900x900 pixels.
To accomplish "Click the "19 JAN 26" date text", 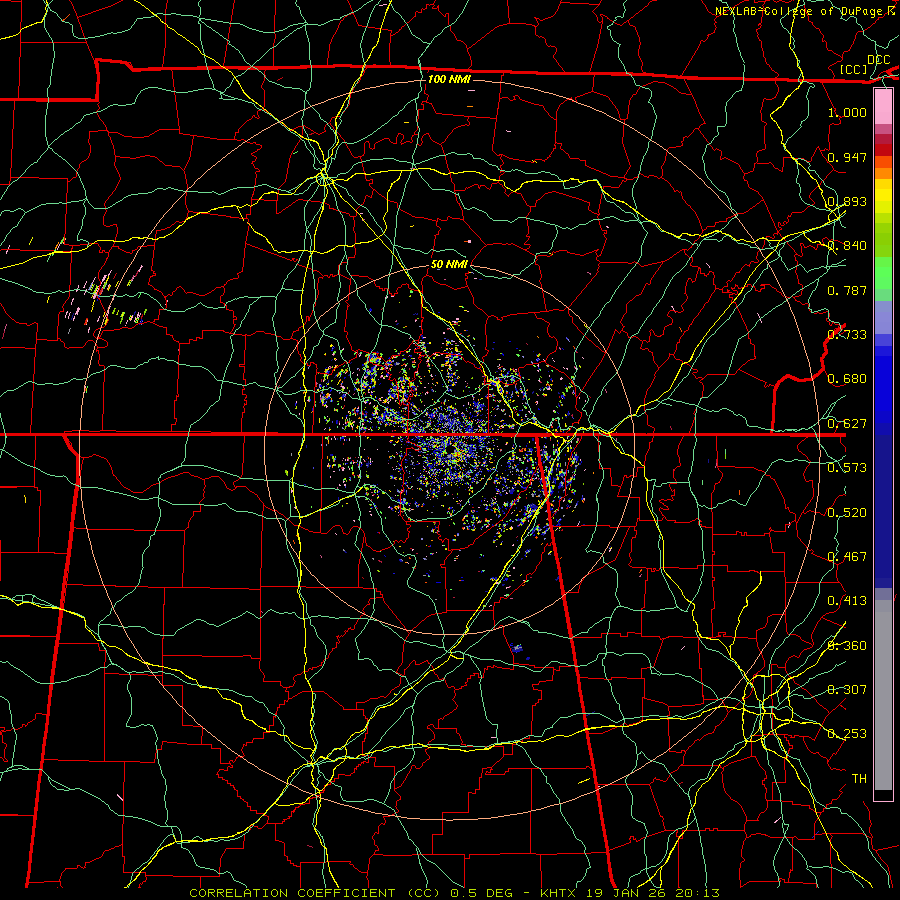I will [626, 893].
